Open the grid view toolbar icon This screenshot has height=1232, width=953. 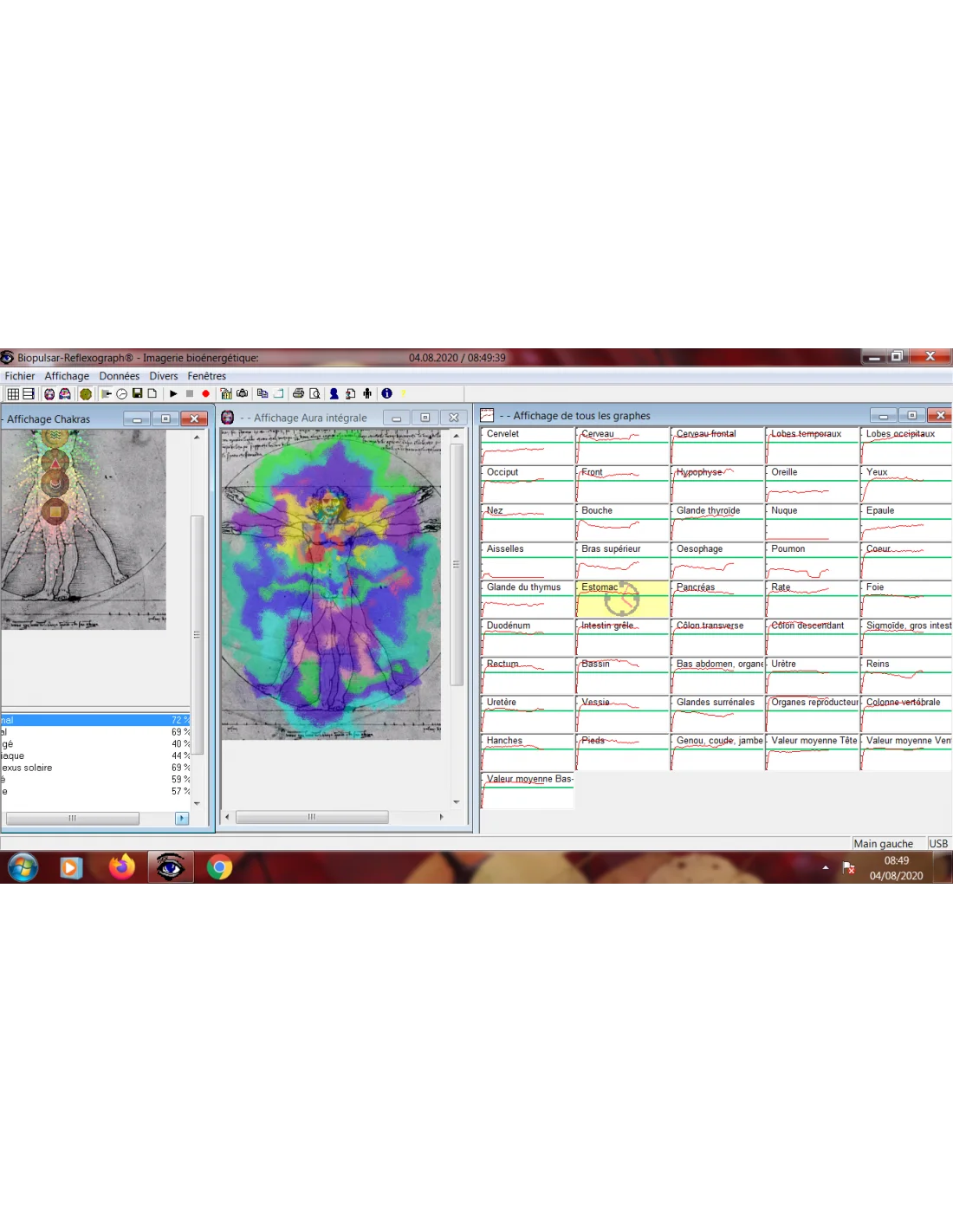13,393
